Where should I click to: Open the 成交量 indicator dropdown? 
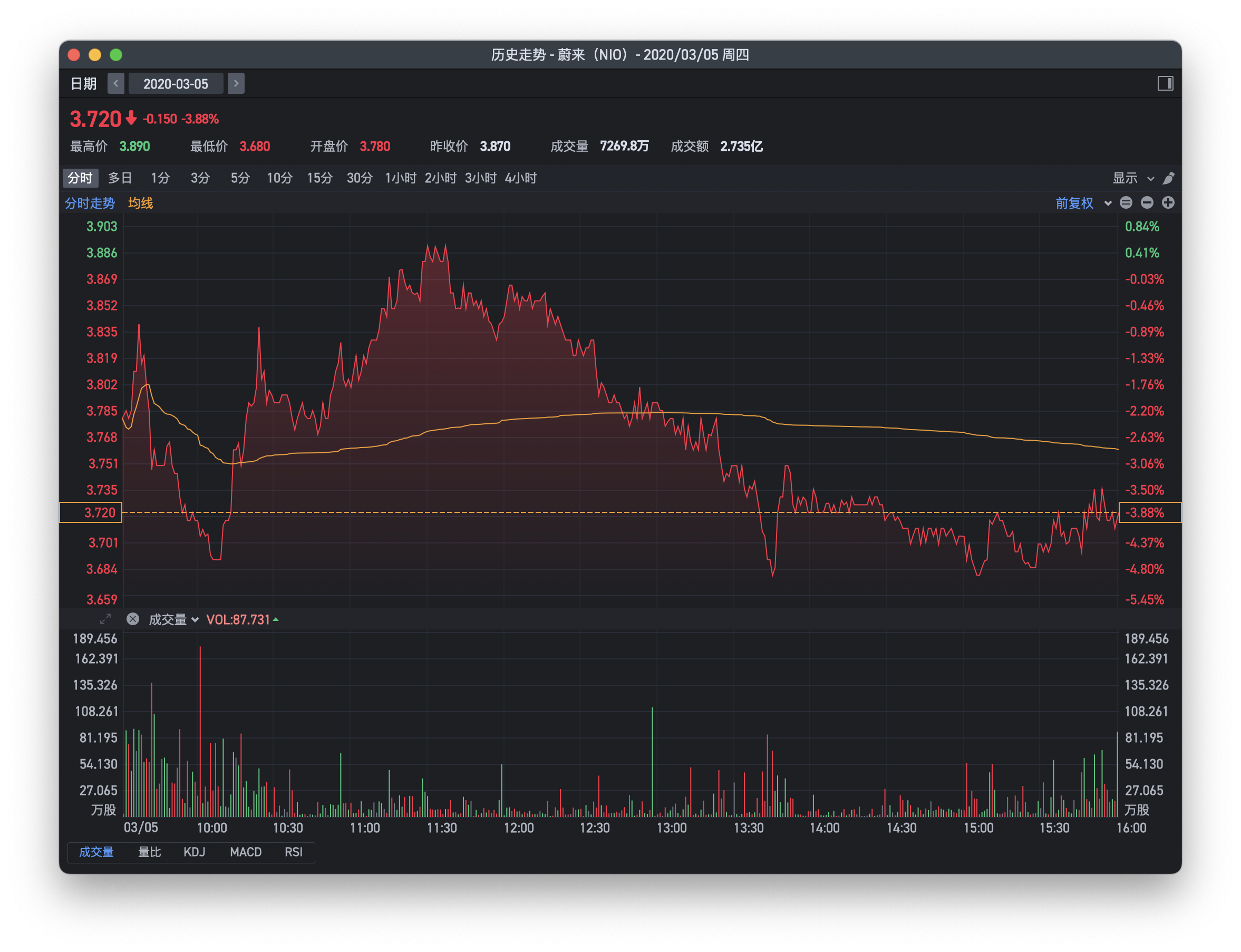coord(173,619)
